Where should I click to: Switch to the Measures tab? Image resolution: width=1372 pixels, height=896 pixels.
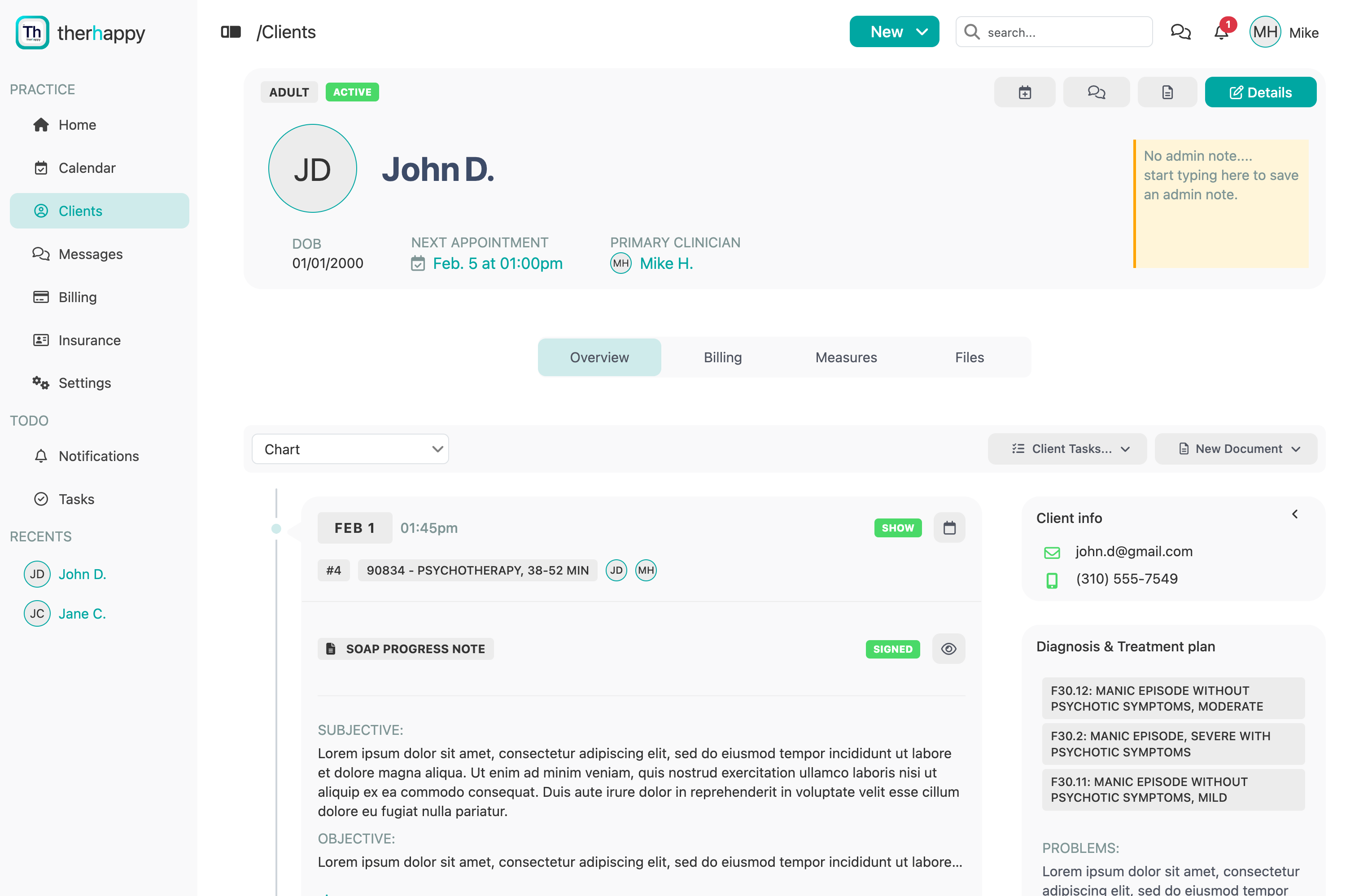click(x=845, y=356)
